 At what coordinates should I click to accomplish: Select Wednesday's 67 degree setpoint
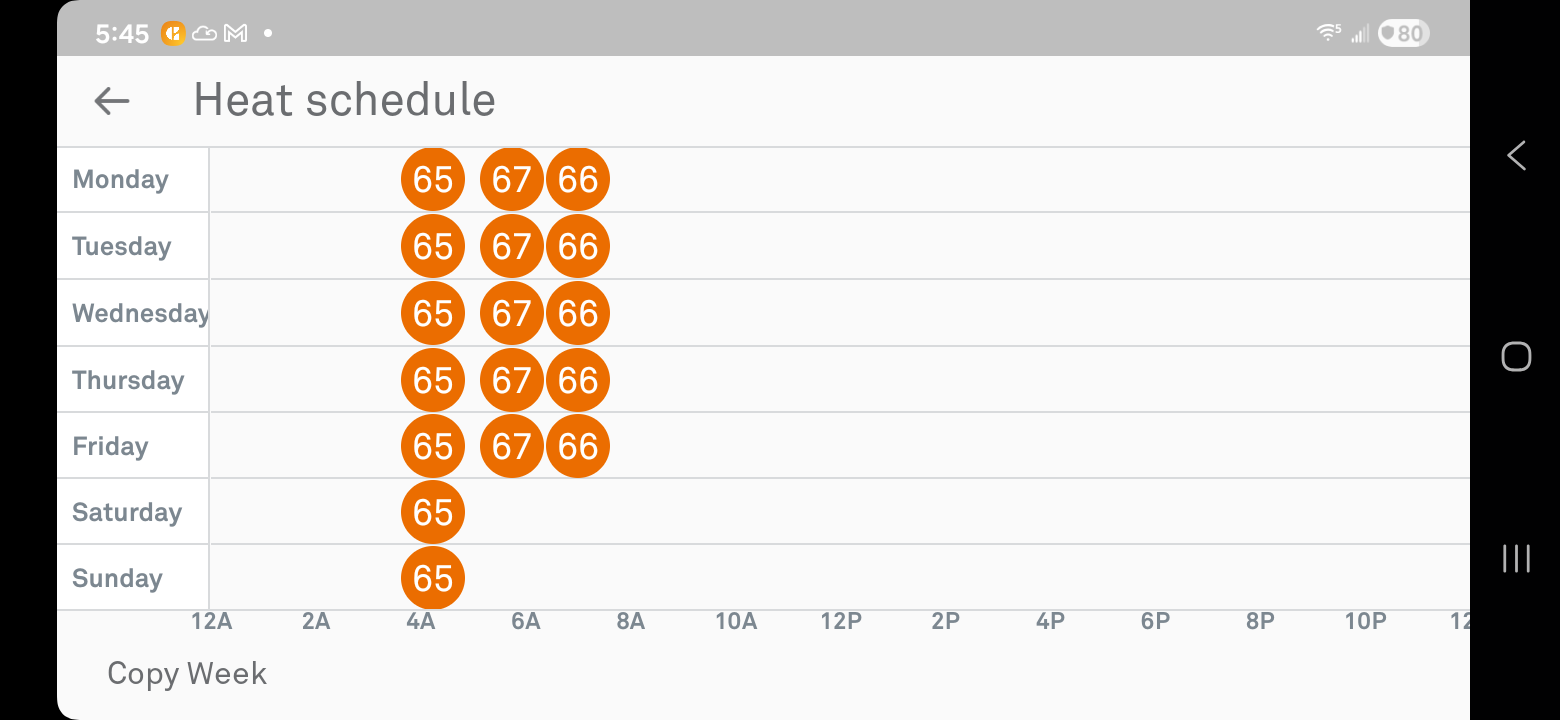pyautogui.click(x=512, y=313)
